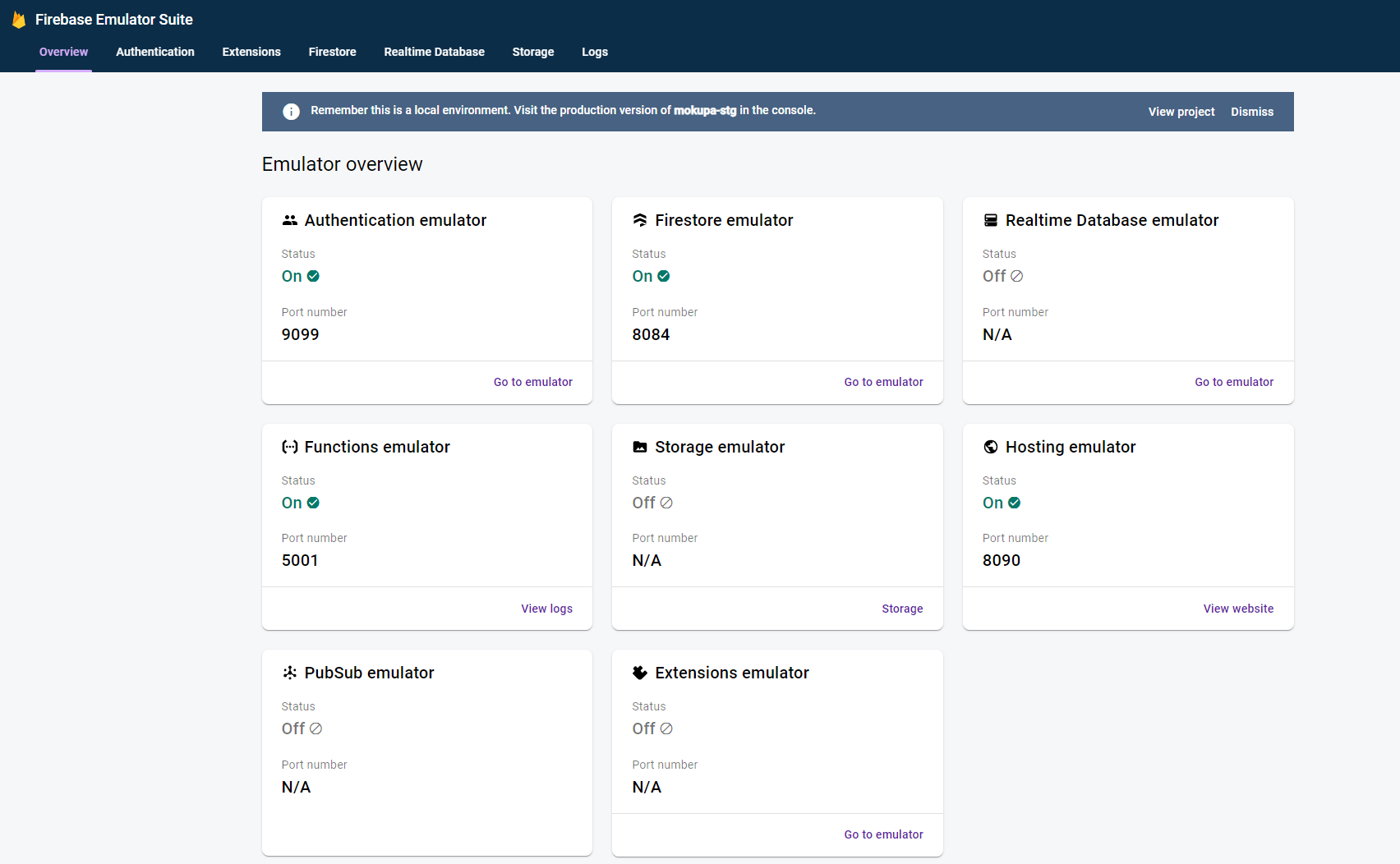Open the Logs tab
Viewport: 1400px width, 864px height.
pyautogui.click(x=595, y=52)
